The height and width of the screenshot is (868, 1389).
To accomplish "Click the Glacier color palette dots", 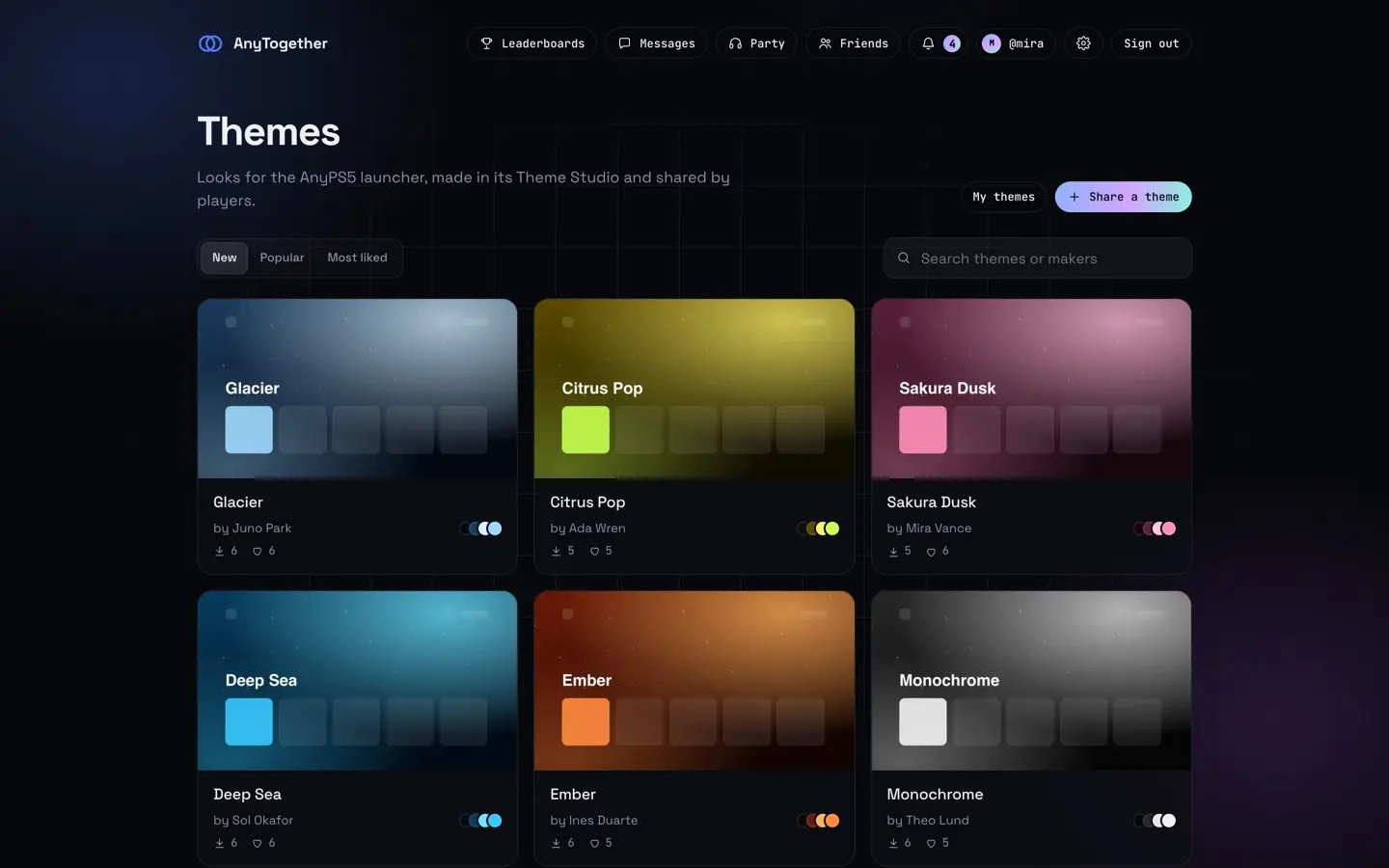I will click(480, 529).
